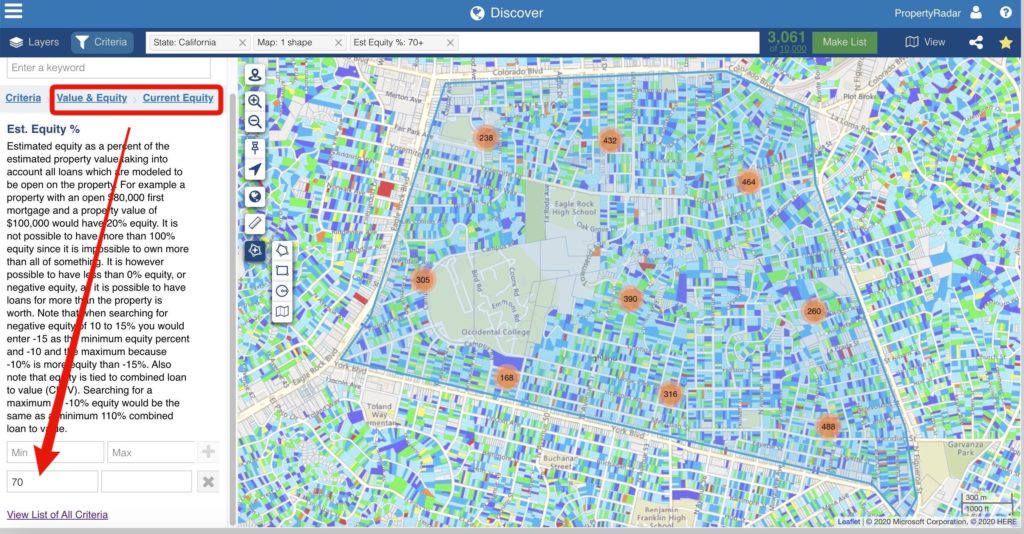Screen dimensions: 1024x534
Task: Click the 168 property cluster marker
Action: 507,377
